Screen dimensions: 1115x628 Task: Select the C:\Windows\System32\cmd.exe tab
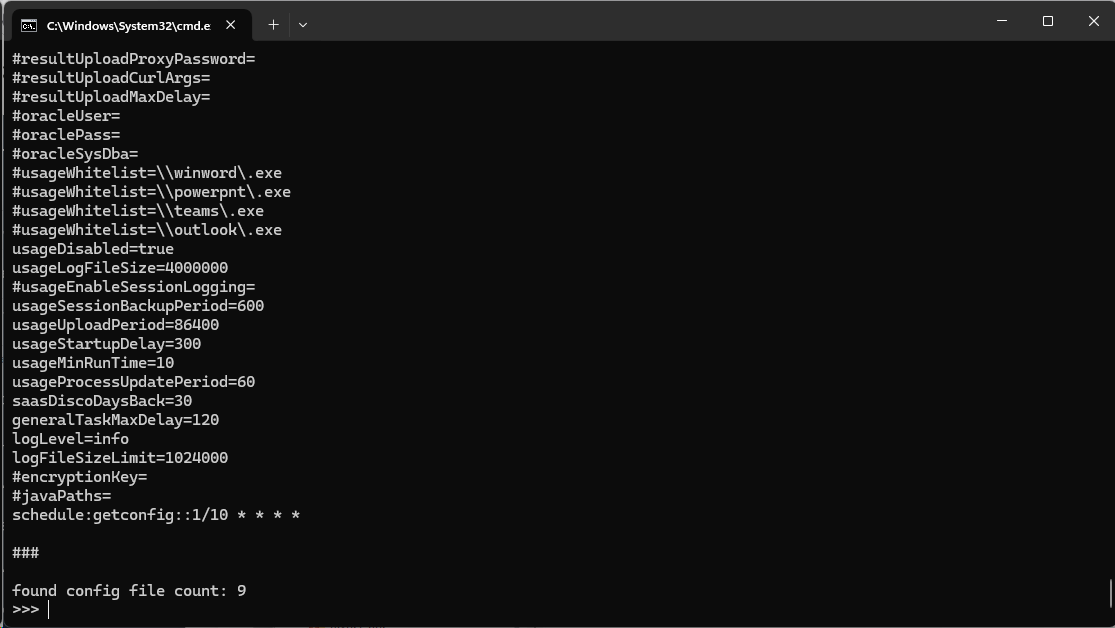(128, 25)
